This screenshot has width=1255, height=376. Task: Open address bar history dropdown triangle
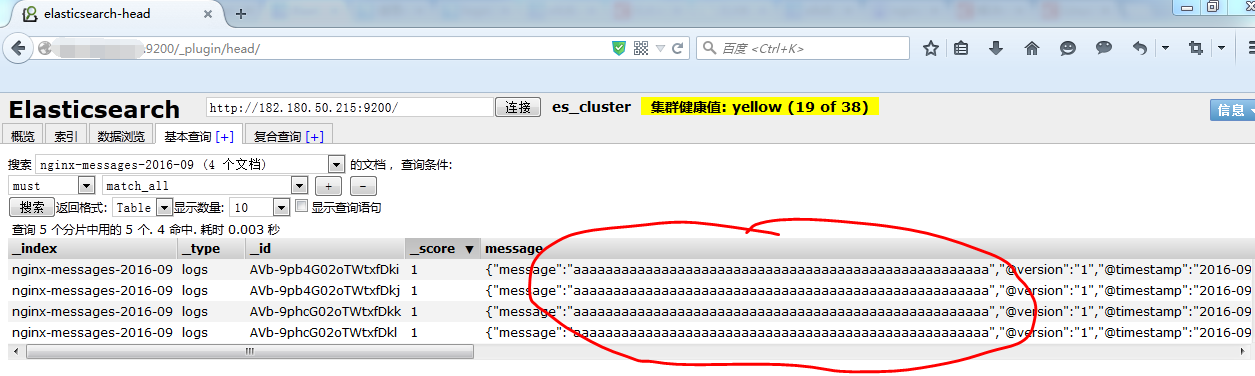660,48
